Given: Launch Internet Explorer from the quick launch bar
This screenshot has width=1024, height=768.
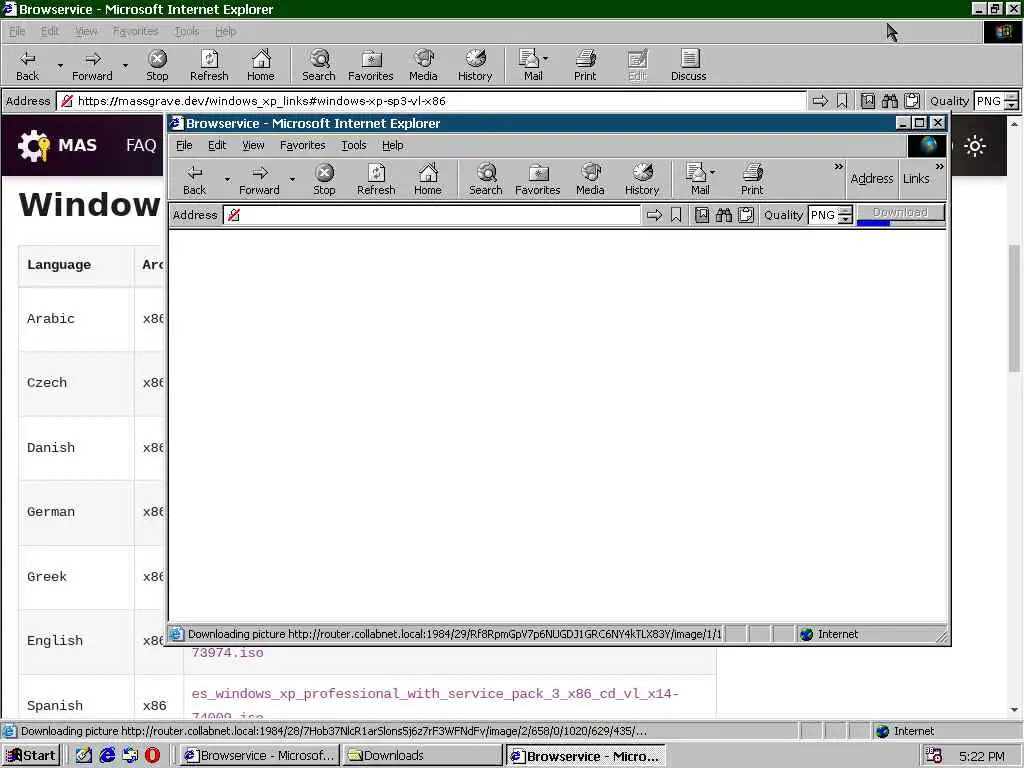Looking at the screenshot, I should point(107,756).
